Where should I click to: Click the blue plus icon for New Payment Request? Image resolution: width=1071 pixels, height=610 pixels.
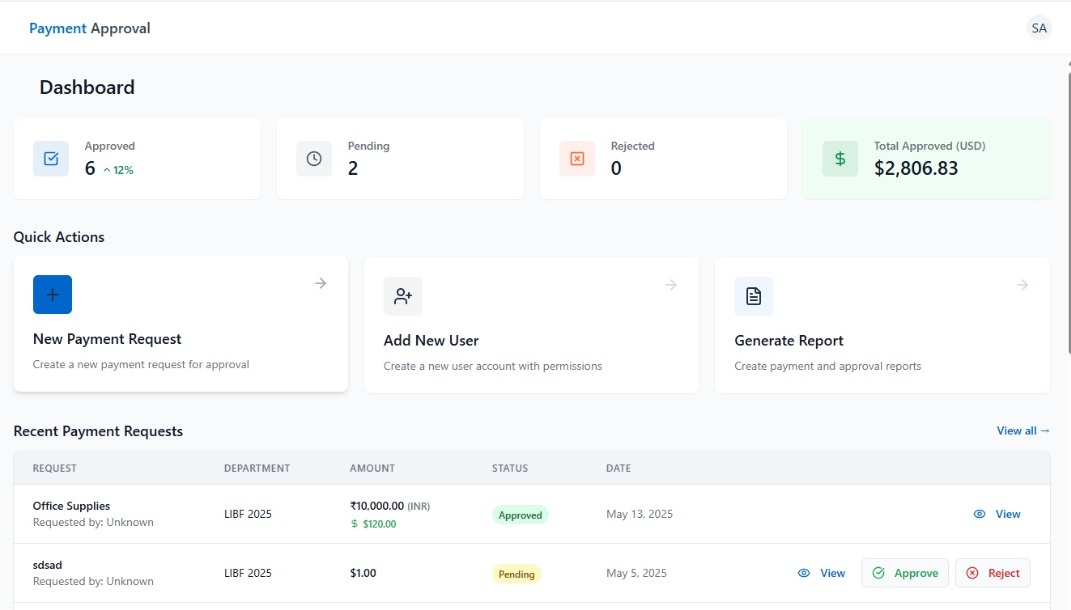tap(52, 295)
